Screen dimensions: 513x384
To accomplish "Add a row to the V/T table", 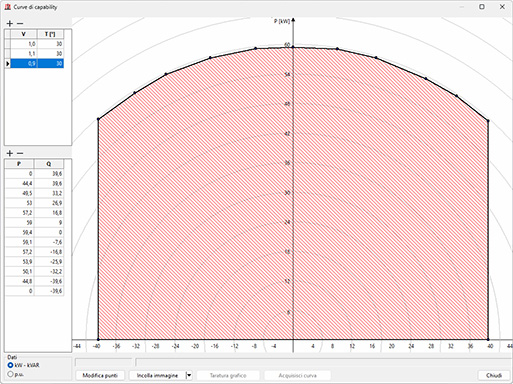I will pyautogui.click(x=10, y=24).
